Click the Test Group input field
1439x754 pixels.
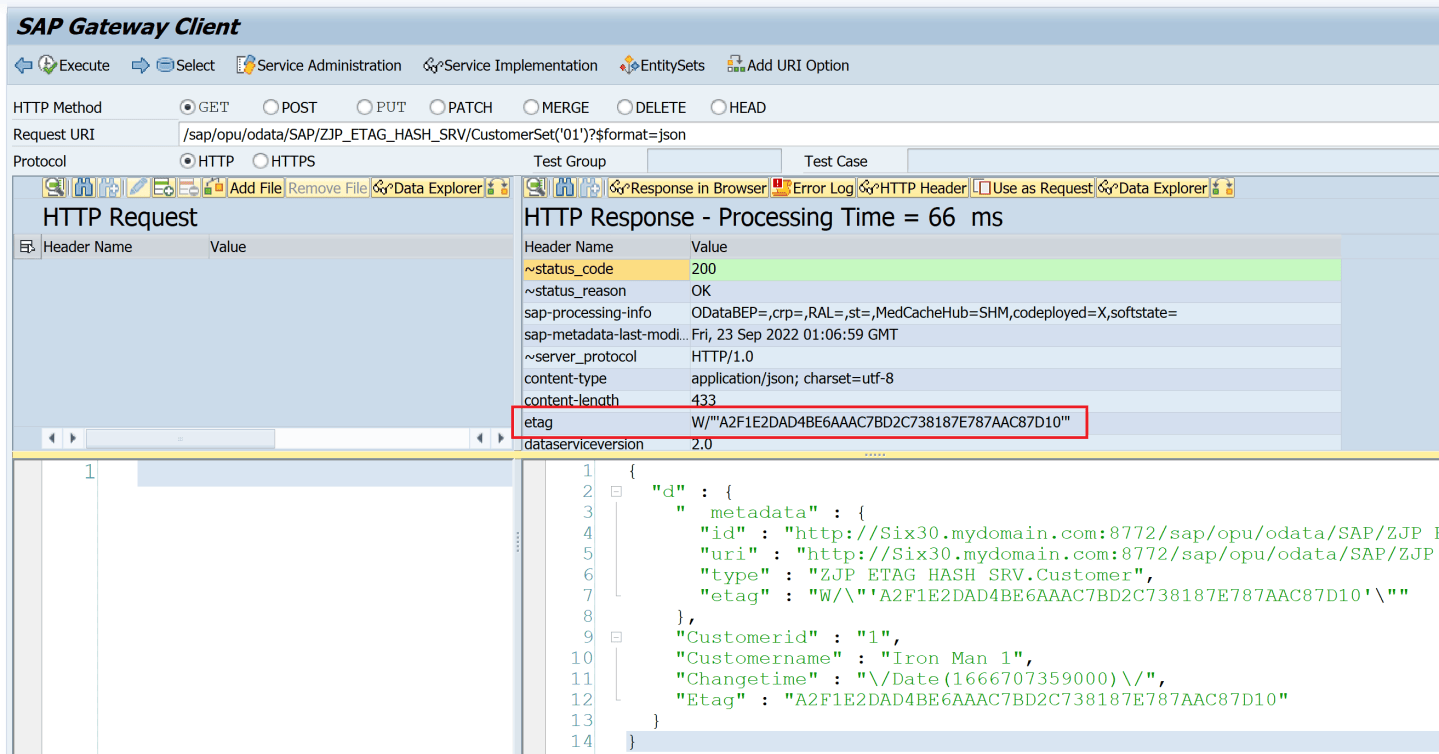pos(714,161)
